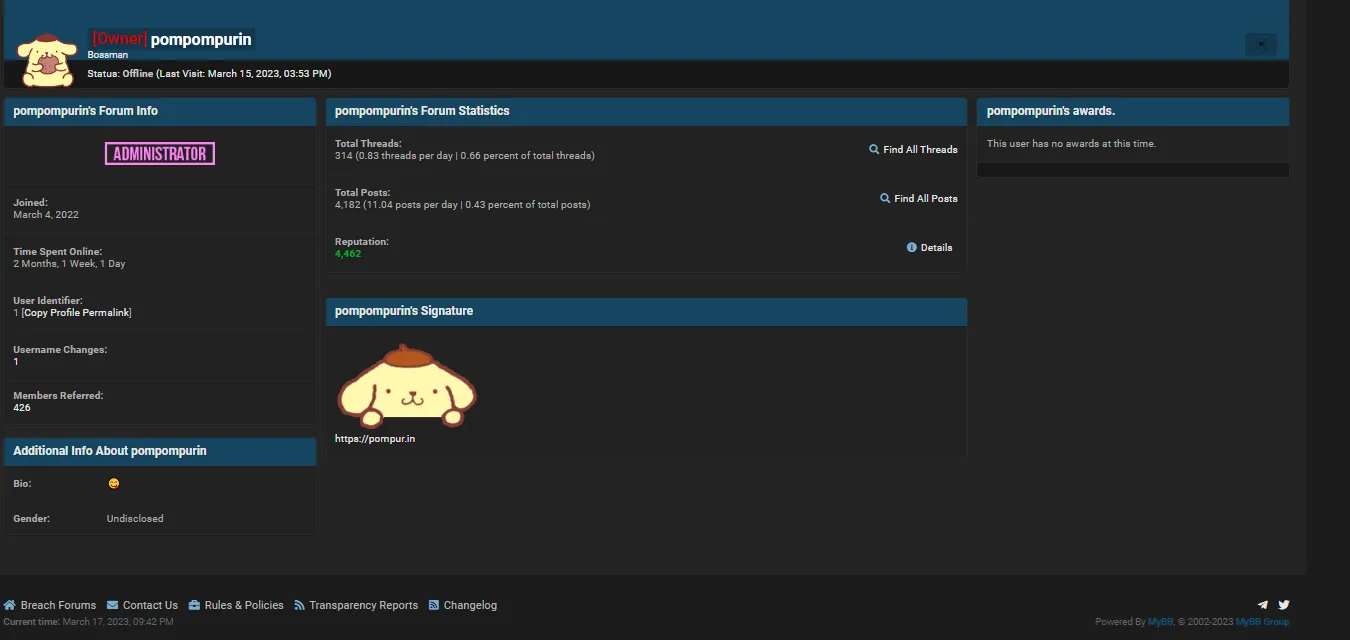Click the Telegram paper plane icon in footer

(1262, 604)
